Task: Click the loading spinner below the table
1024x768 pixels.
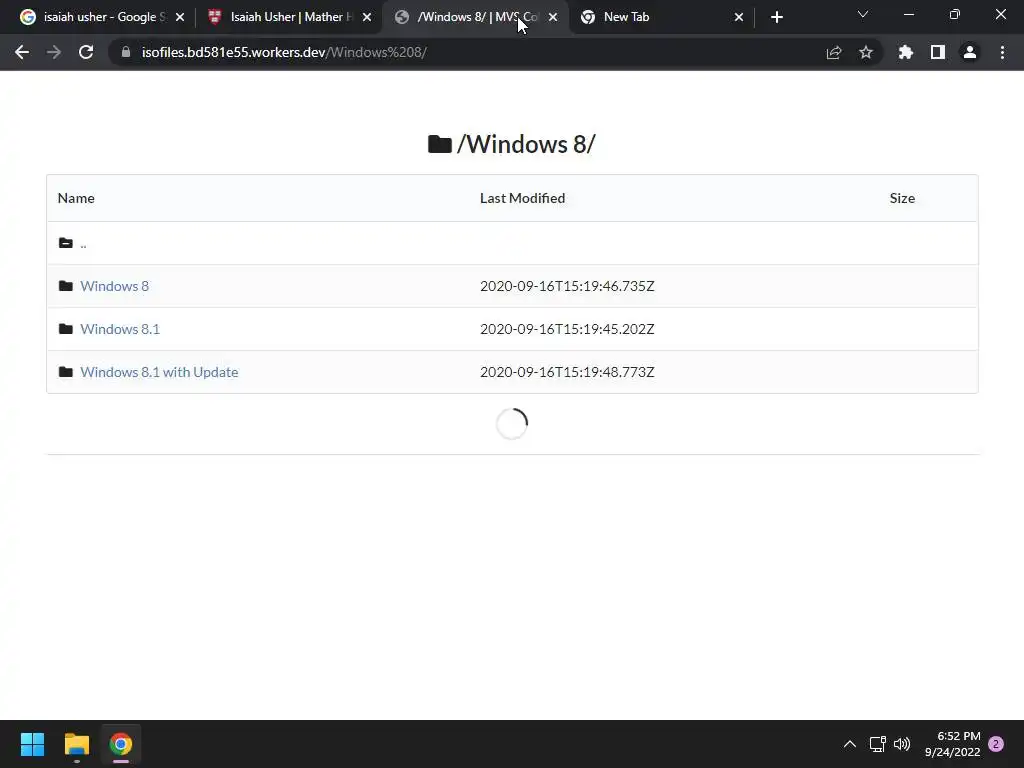Action: coord(512,424)
